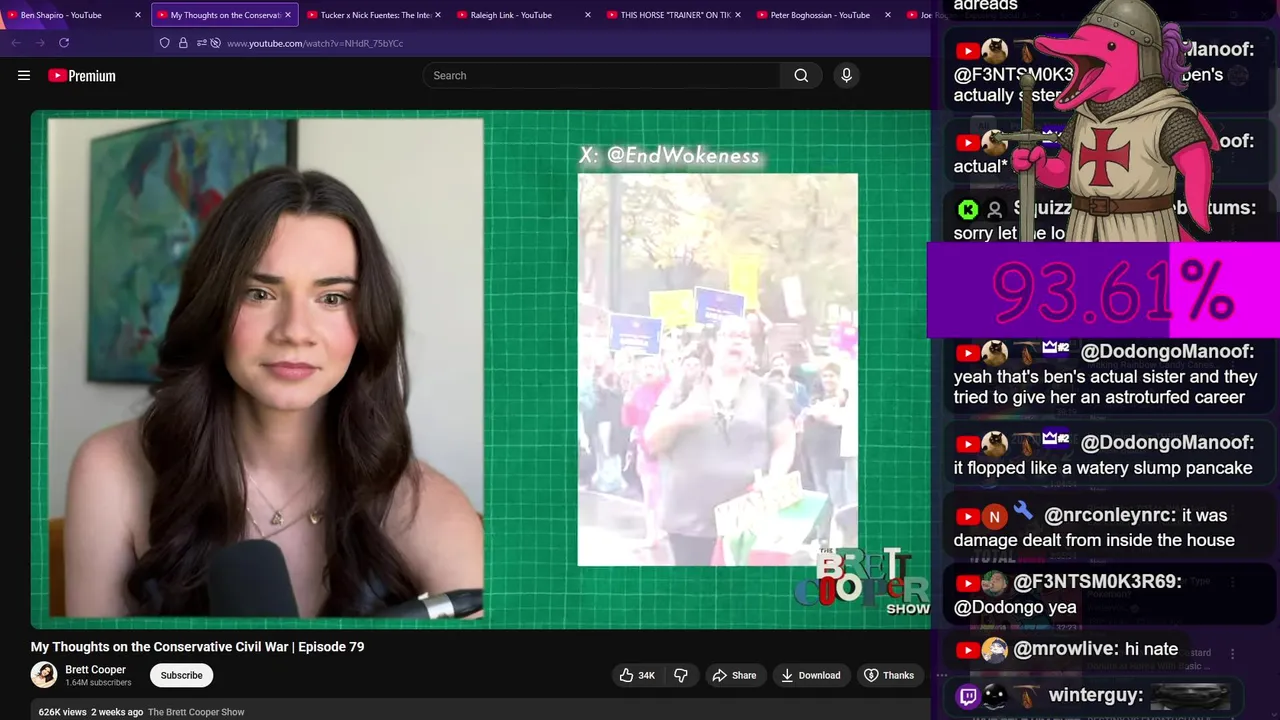Close the Peter Boghossian - YouTube tab
The height and width of the screenshot is (720, 1280).
[888, 15]
